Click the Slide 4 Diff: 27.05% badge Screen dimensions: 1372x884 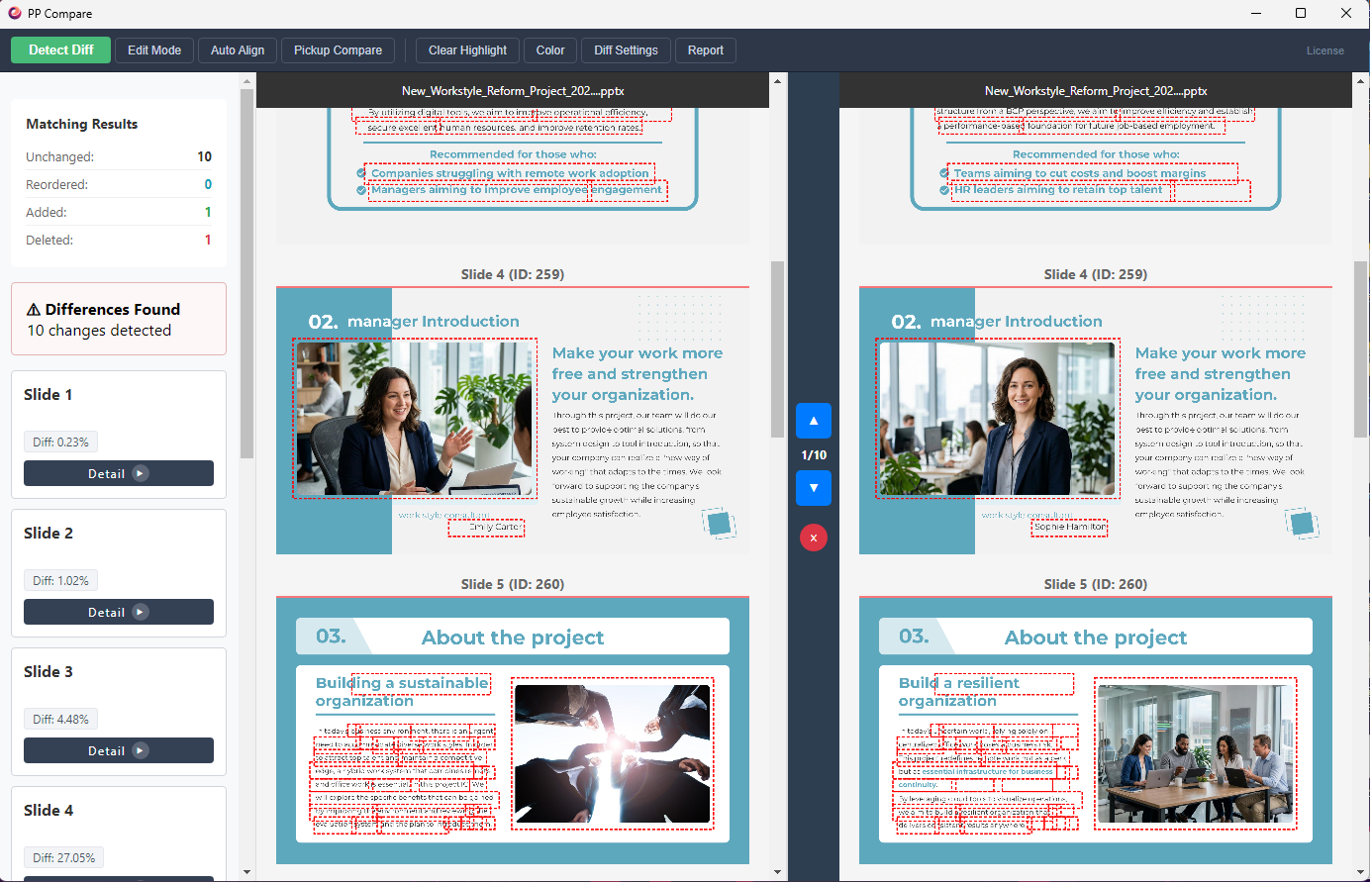point(63,858)
